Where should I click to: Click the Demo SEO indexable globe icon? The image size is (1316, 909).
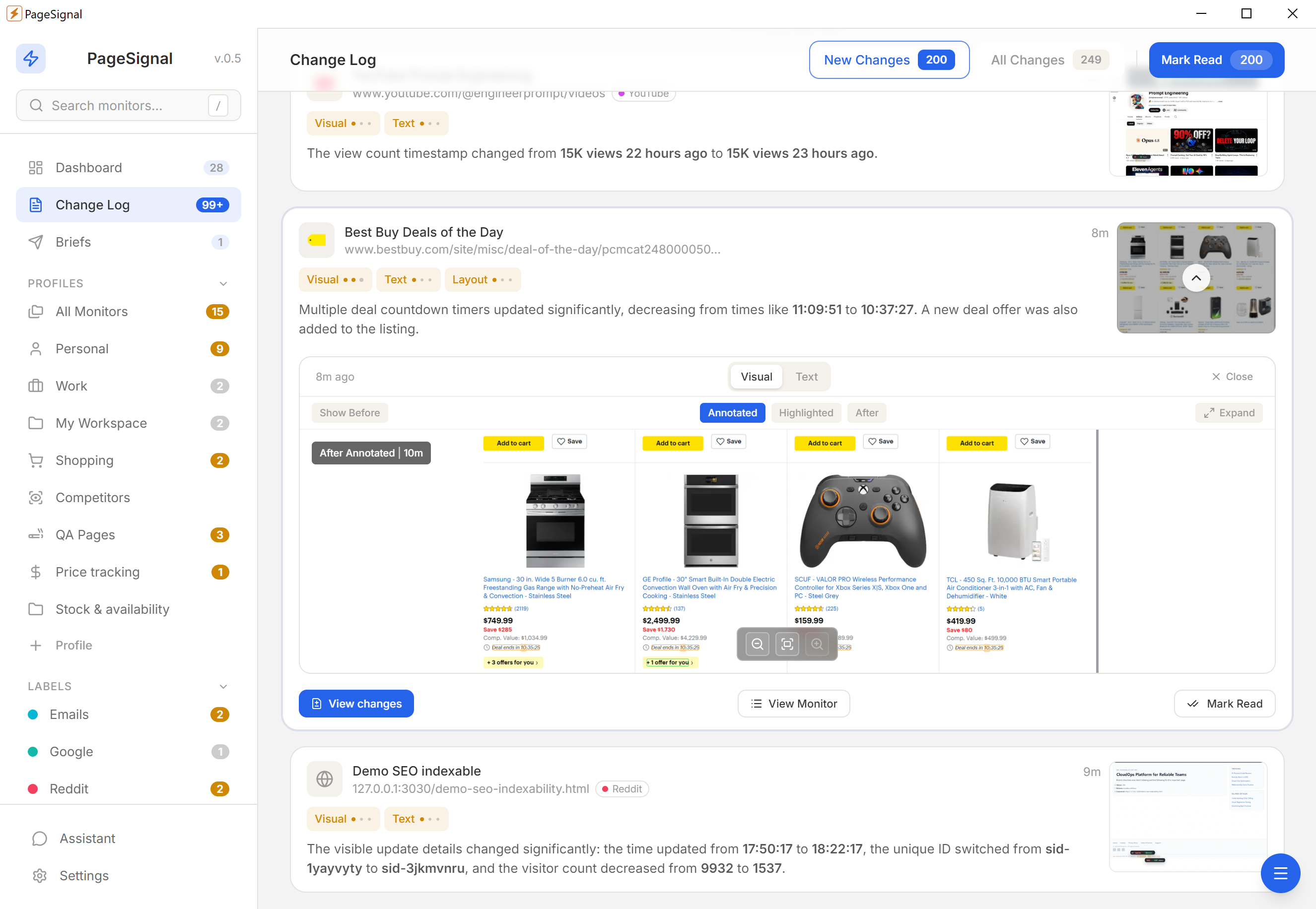(x=324, y=779)
